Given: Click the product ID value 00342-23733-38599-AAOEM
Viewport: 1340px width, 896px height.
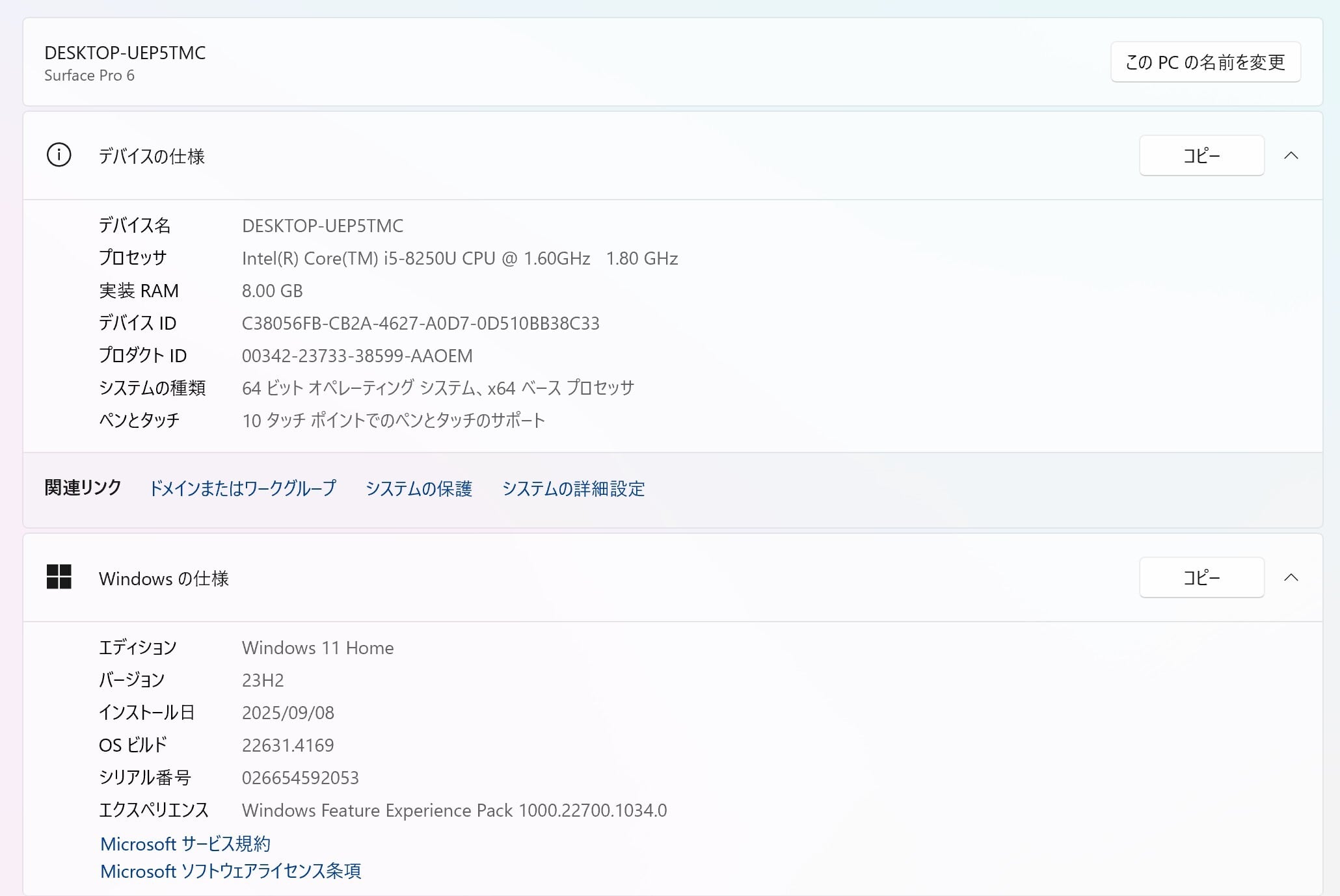Looking at the screenshot, I should click(357, 356).
